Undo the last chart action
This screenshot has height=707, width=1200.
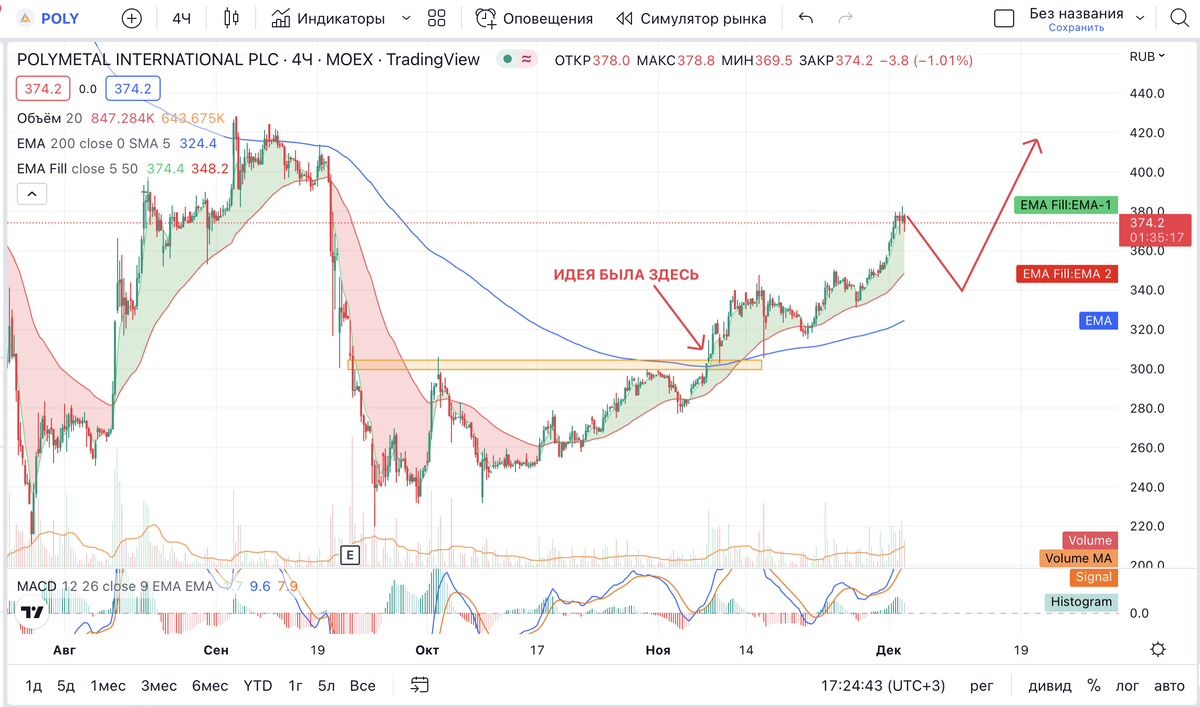pyautogui.click(x=806, y=19)
